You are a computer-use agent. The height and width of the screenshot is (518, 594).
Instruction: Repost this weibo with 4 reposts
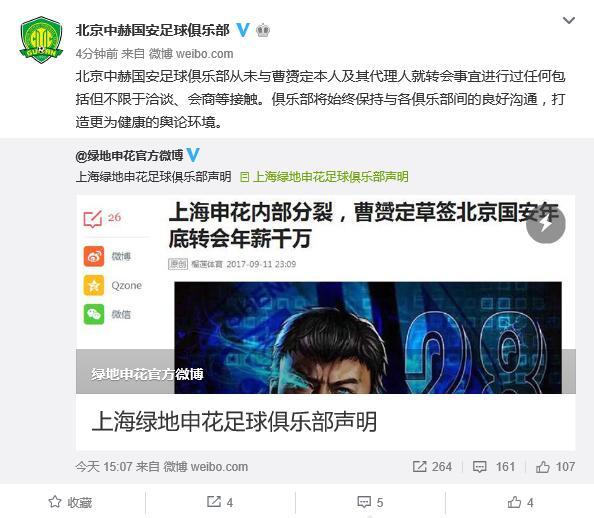pos(220,502)
